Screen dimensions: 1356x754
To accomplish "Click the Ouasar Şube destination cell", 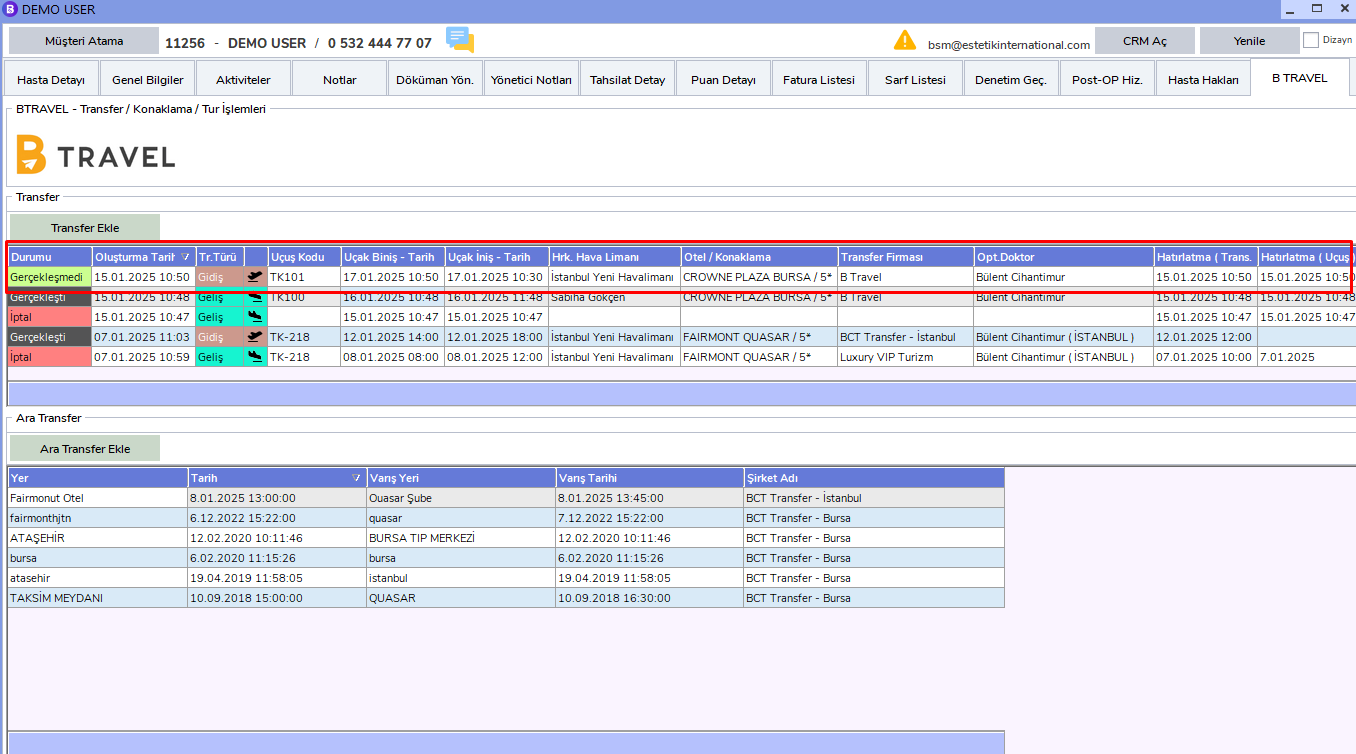I will pos(461,498).
